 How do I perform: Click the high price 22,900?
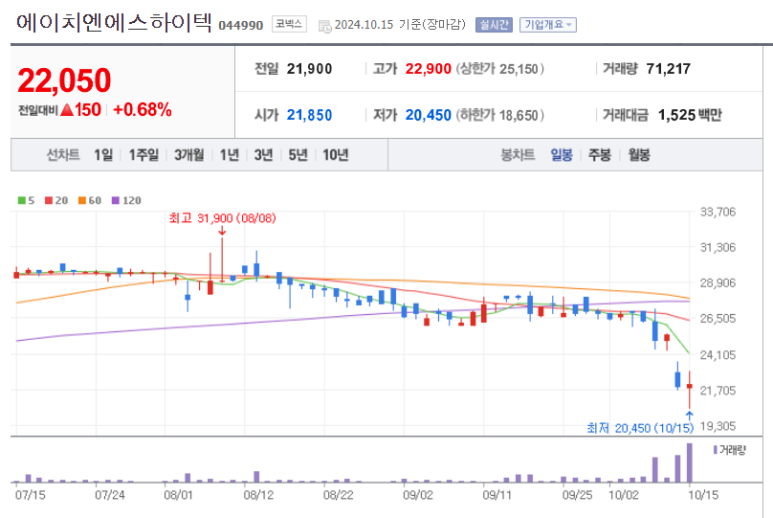click(428, 69)
